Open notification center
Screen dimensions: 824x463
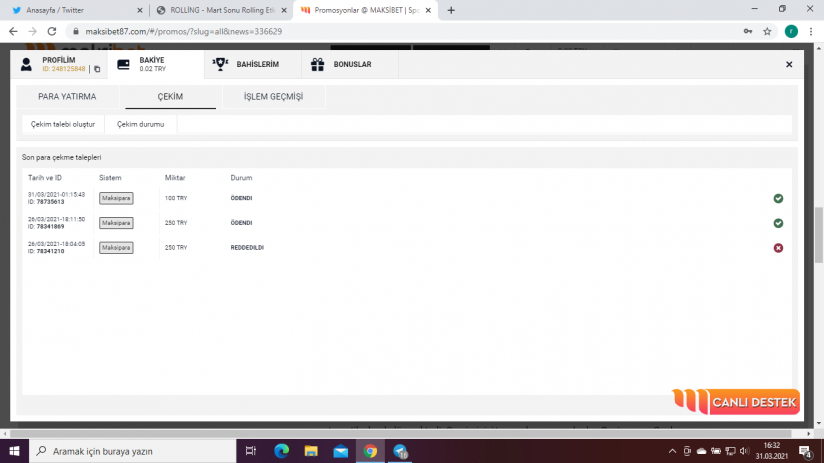805,451
